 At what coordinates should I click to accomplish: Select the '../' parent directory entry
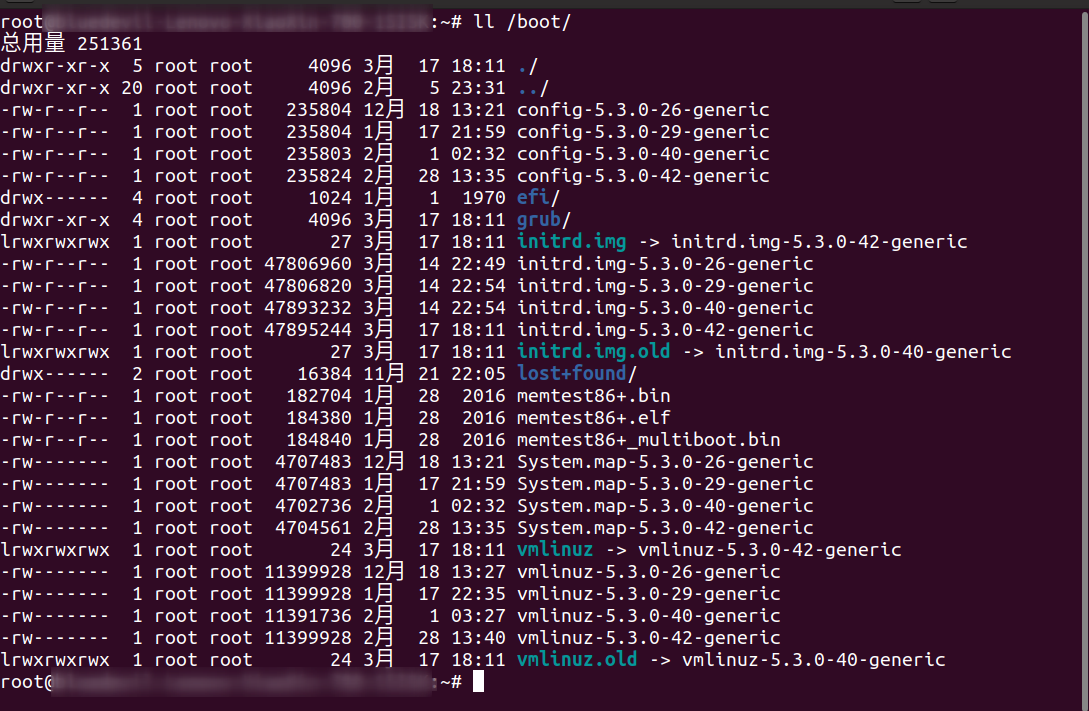[x=533, y=88]
